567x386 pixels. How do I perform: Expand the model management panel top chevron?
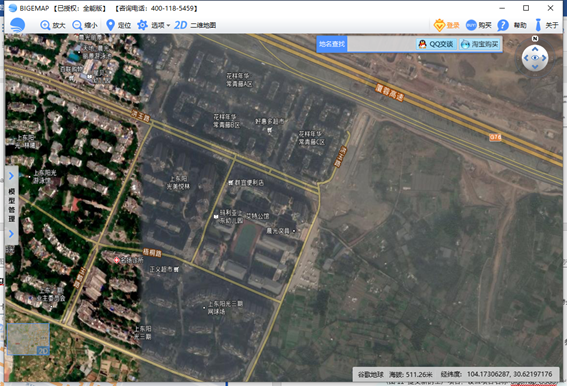click(11, 176)
